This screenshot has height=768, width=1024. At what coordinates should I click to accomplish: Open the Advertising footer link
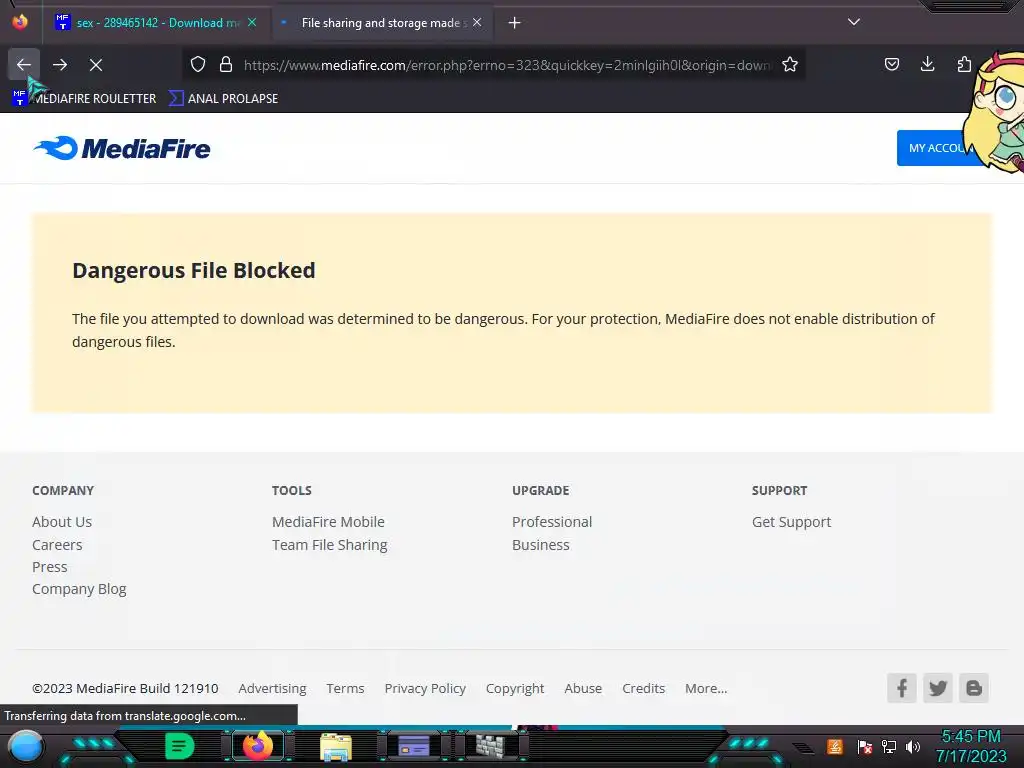(272, 688)
